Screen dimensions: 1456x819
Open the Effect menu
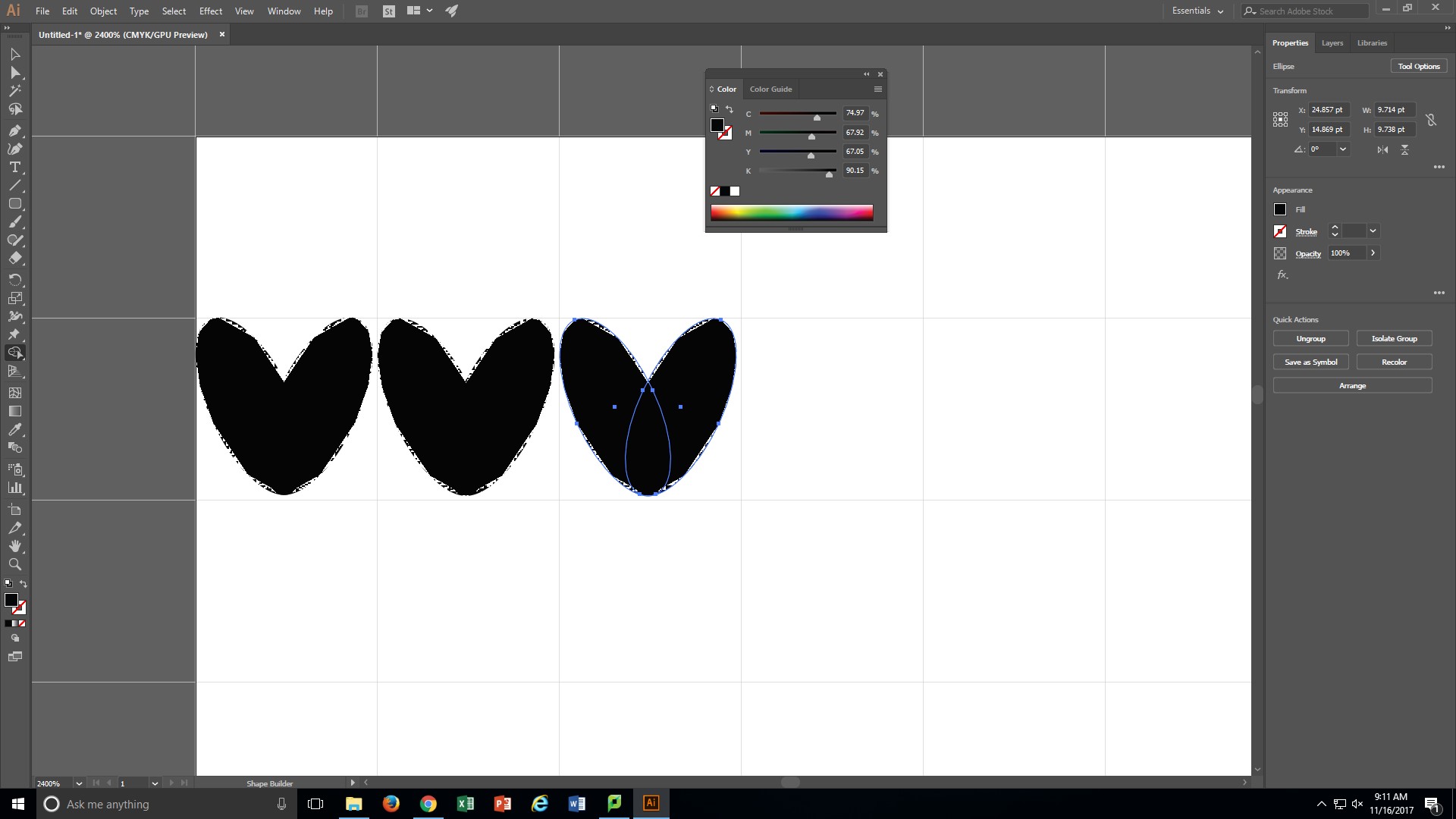point(210,11)
